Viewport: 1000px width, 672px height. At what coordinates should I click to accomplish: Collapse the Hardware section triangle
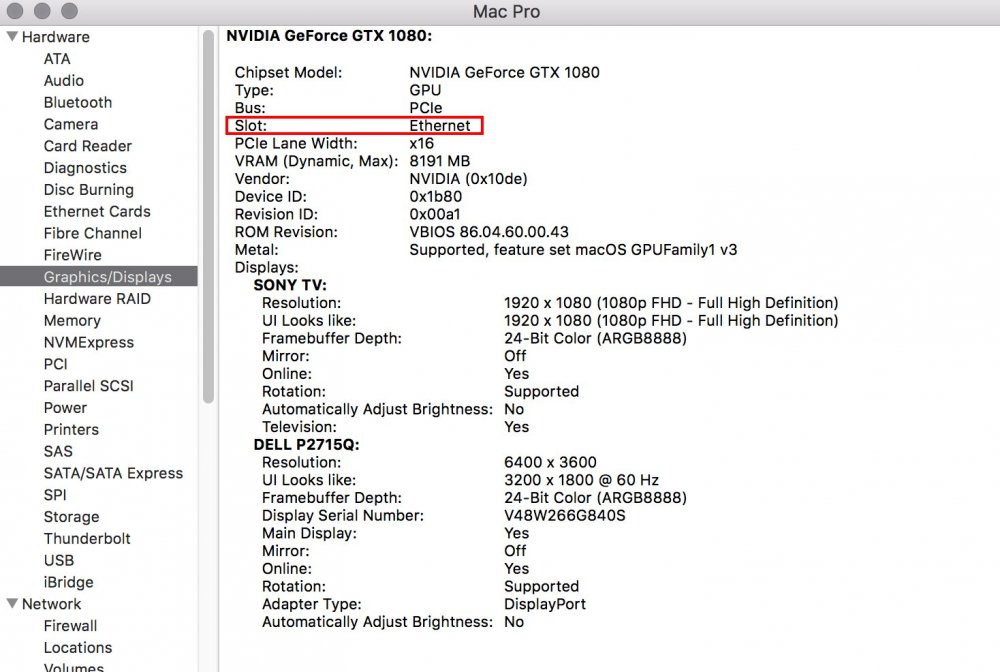11,36
